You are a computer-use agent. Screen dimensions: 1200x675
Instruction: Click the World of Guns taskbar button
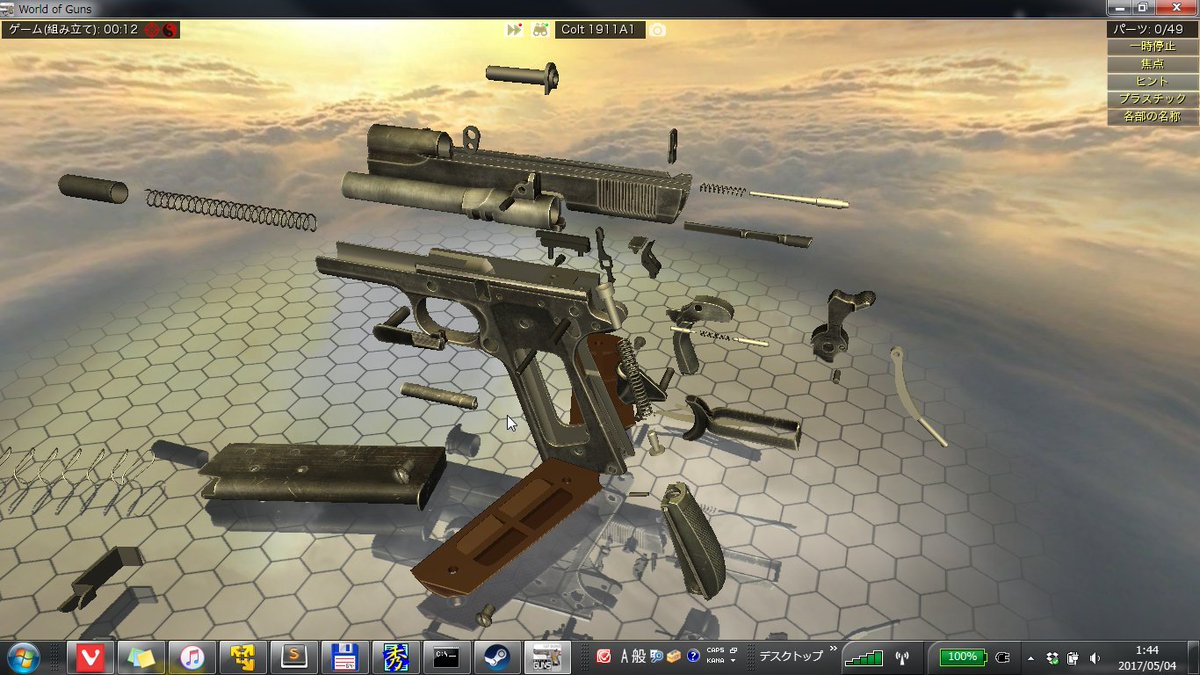tap(548, 657)
